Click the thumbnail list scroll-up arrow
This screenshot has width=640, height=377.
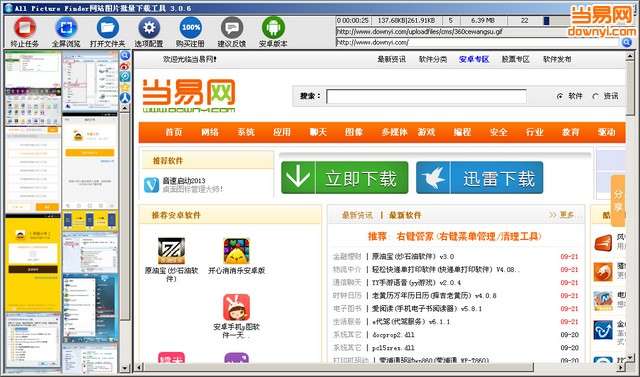(x=125, y=108)
